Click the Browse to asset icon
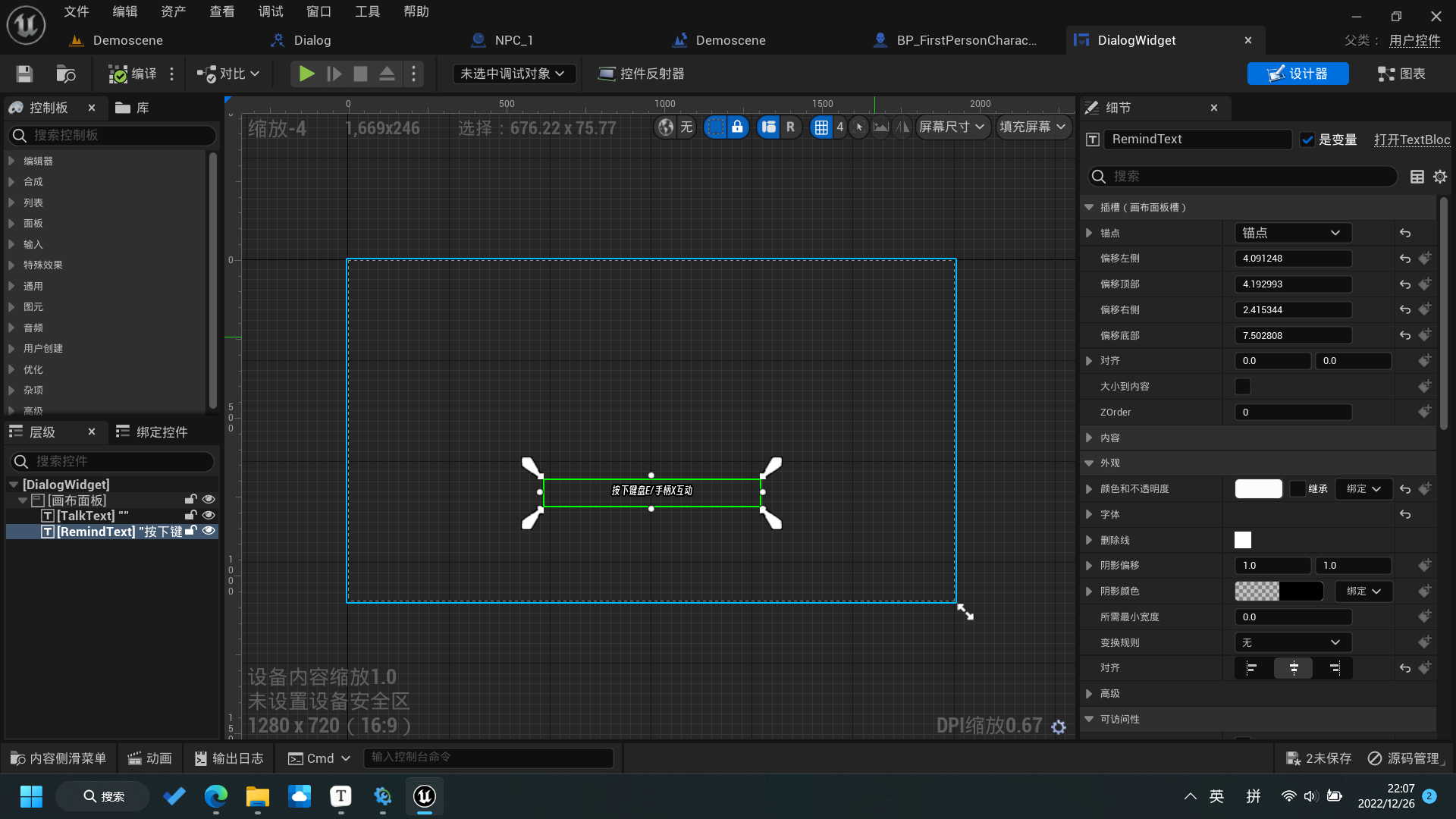1456x819 pixels. 65,74
